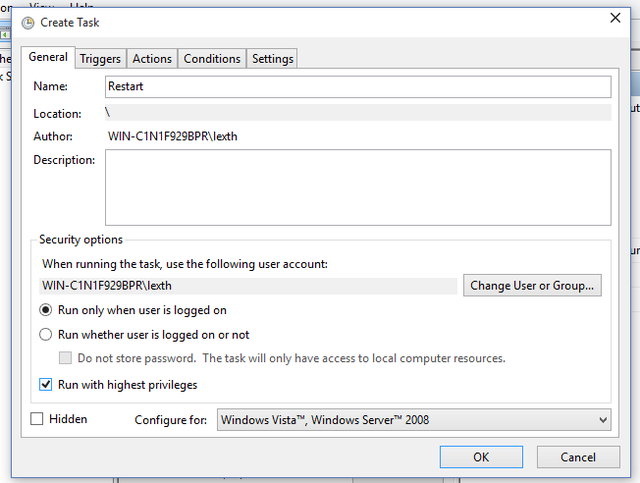The height and width of the screenshot is (483, 640).
Task: Click the Name field containing Restart
Action: 358,87
